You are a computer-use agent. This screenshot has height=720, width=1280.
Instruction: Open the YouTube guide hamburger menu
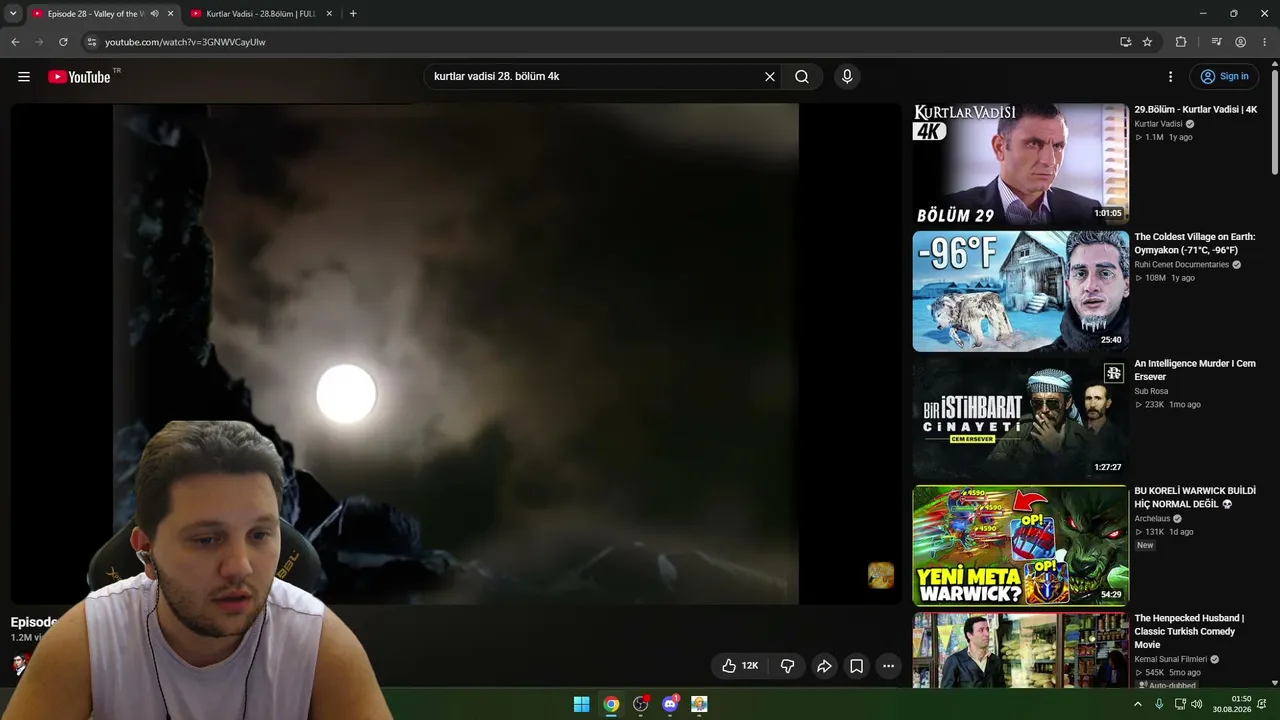click(x=24, y=77)
